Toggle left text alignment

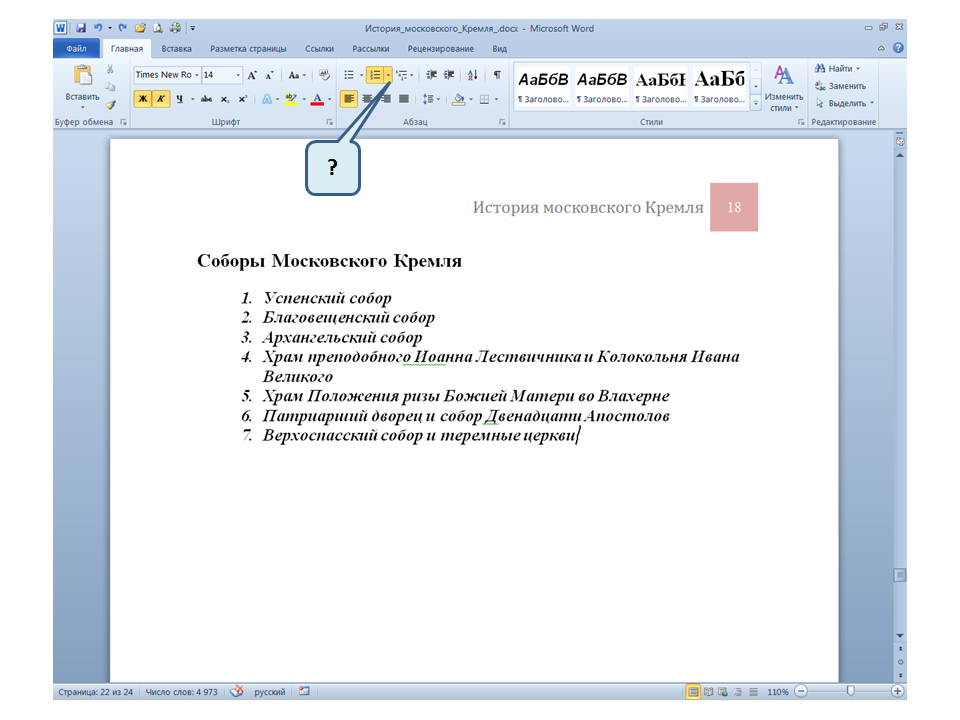348,99
